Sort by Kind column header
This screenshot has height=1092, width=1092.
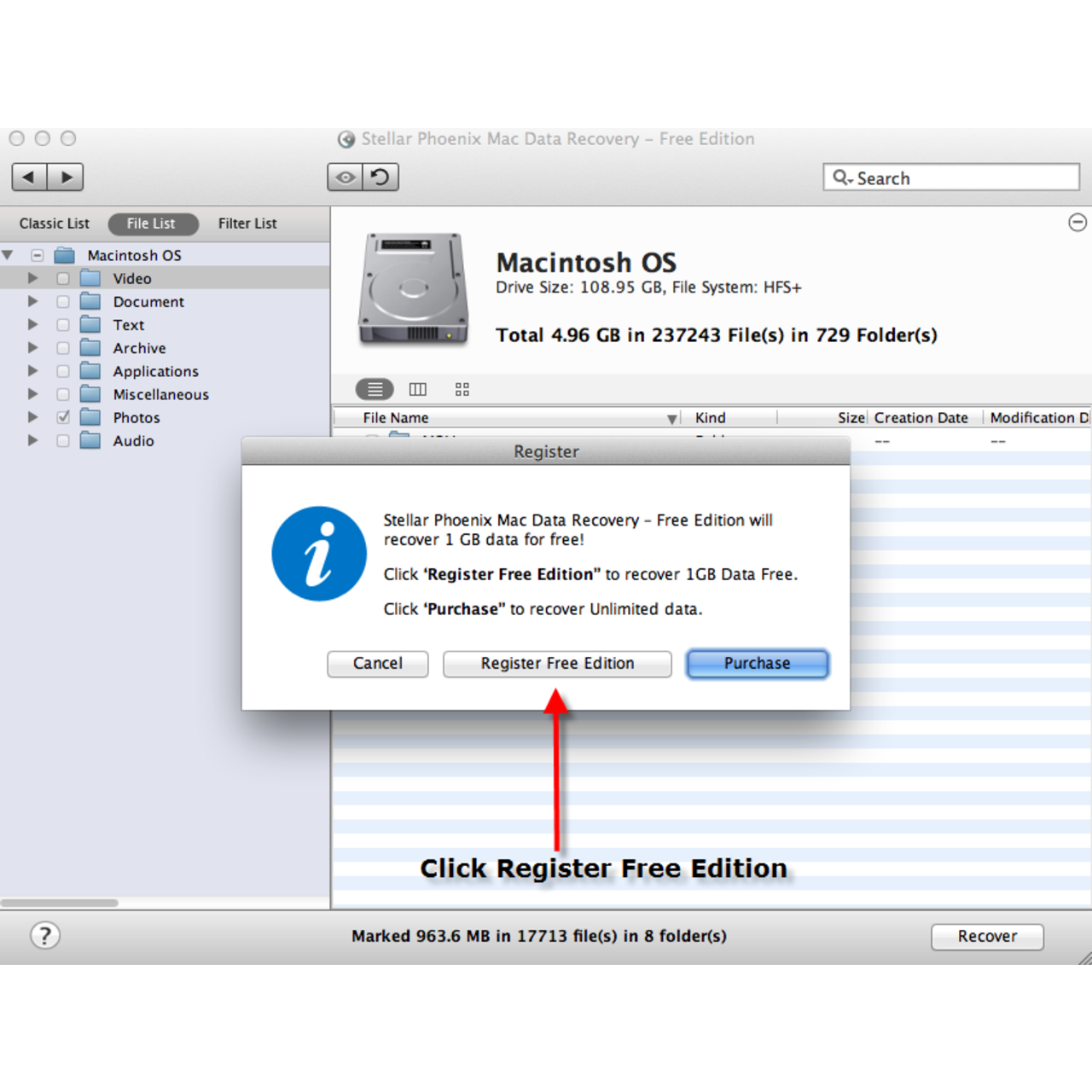[728, 417]
